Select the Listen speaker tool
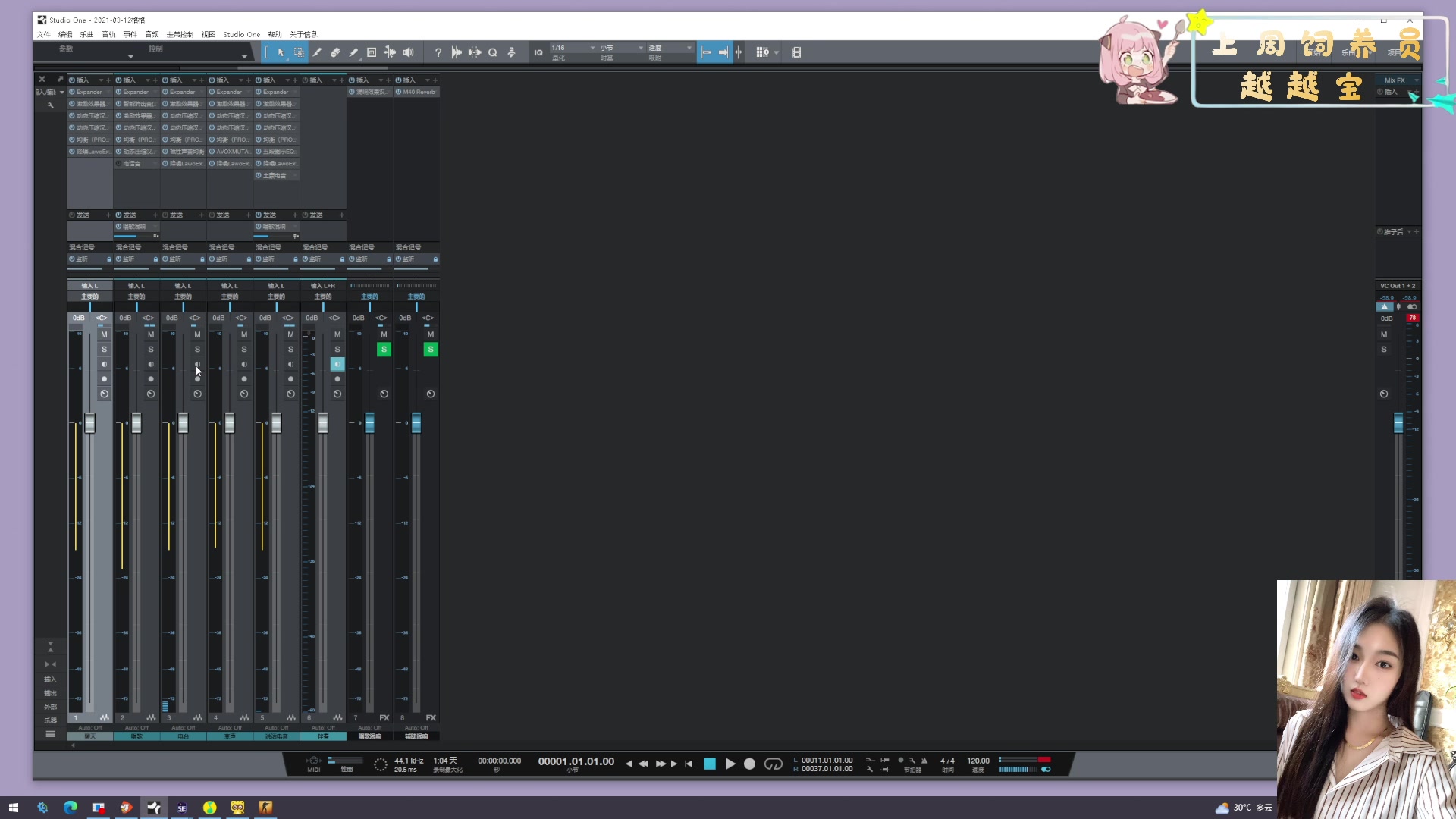This screenshot has width=1456, height=819. 408,52
